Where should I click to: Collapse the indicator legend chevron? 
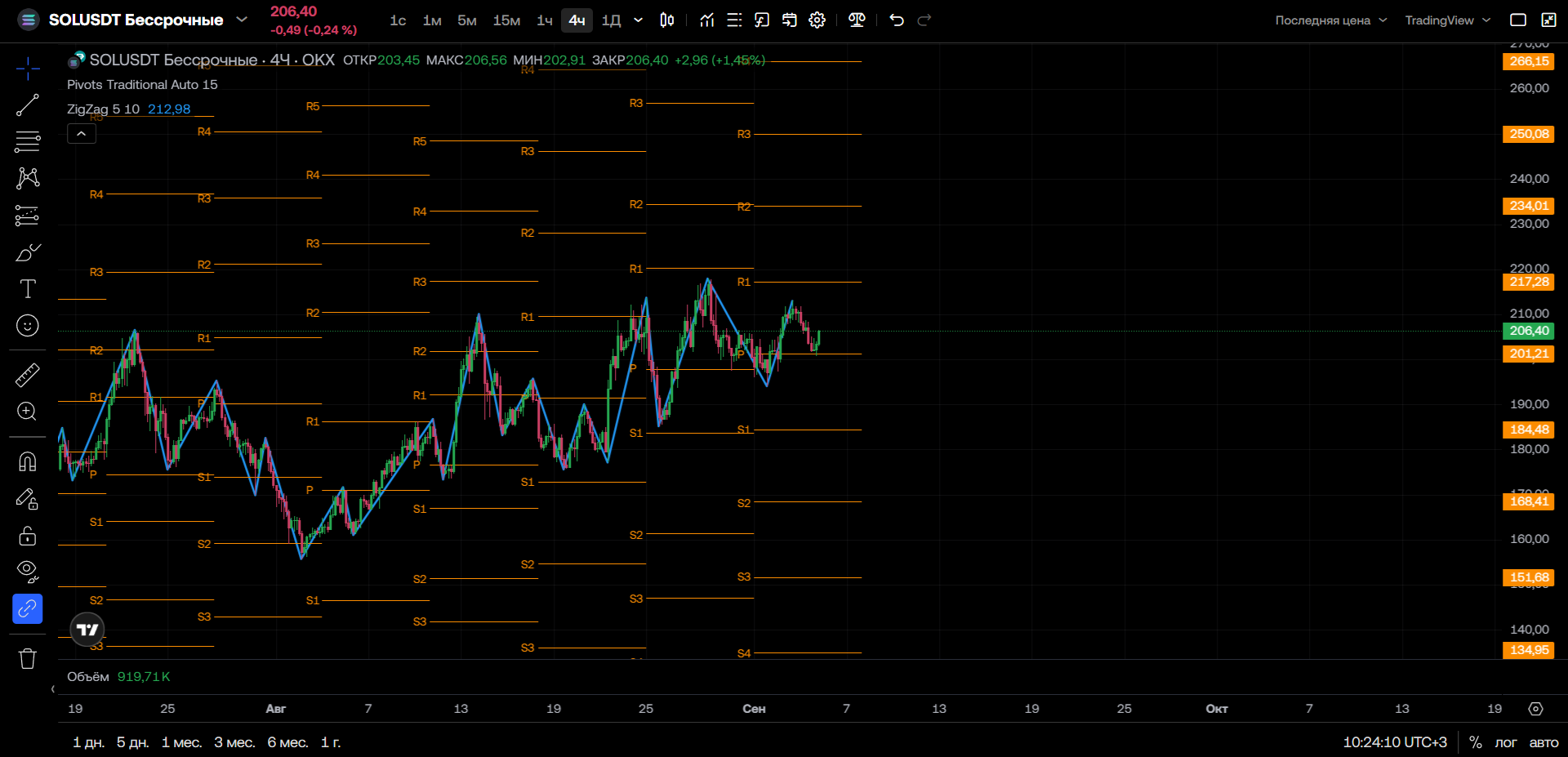click(x=82, y=134)
